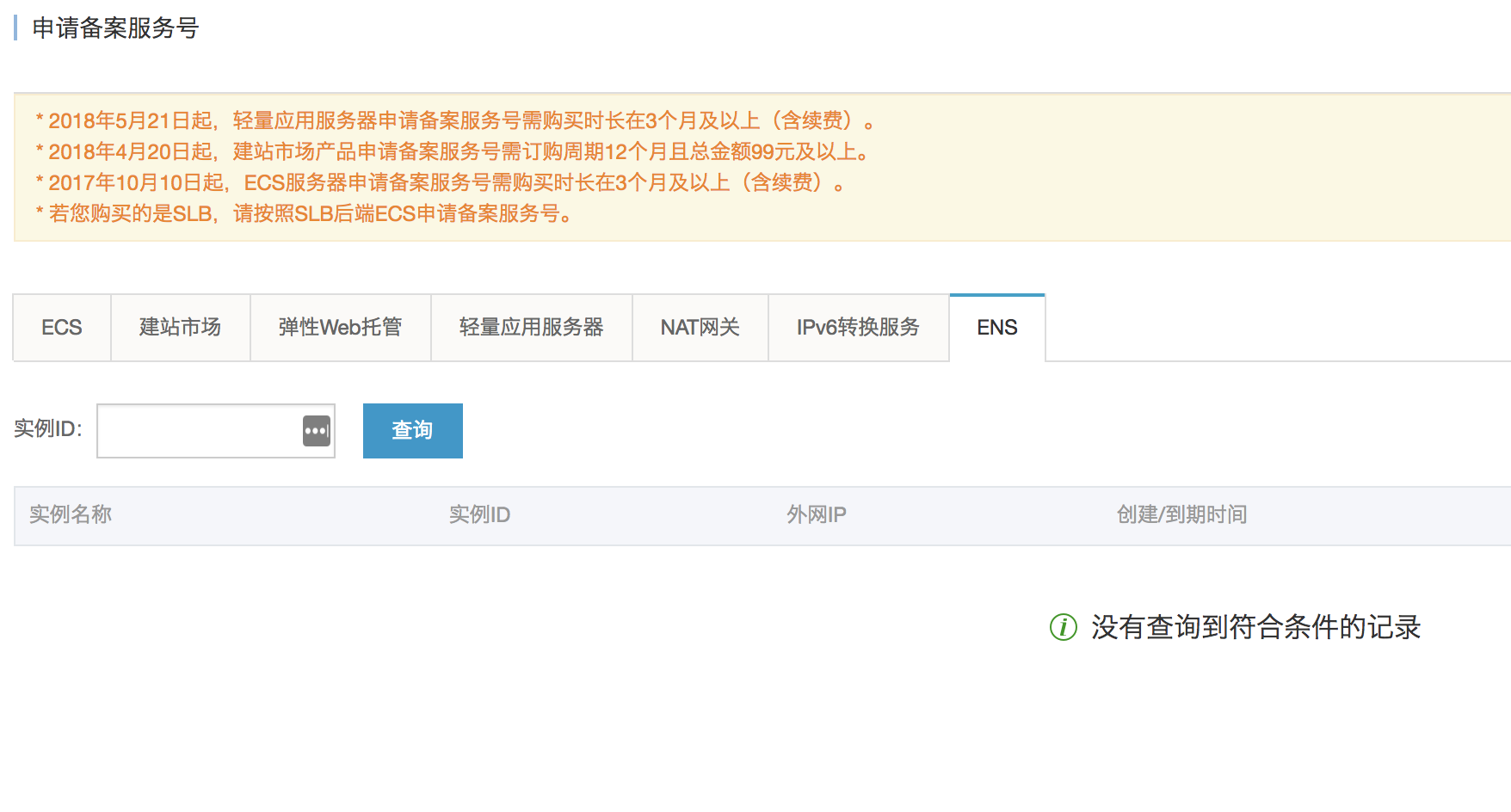Screen dimensions: 1511x812
Task: Select the 弹性Web托管 tab
Action: 340,328
